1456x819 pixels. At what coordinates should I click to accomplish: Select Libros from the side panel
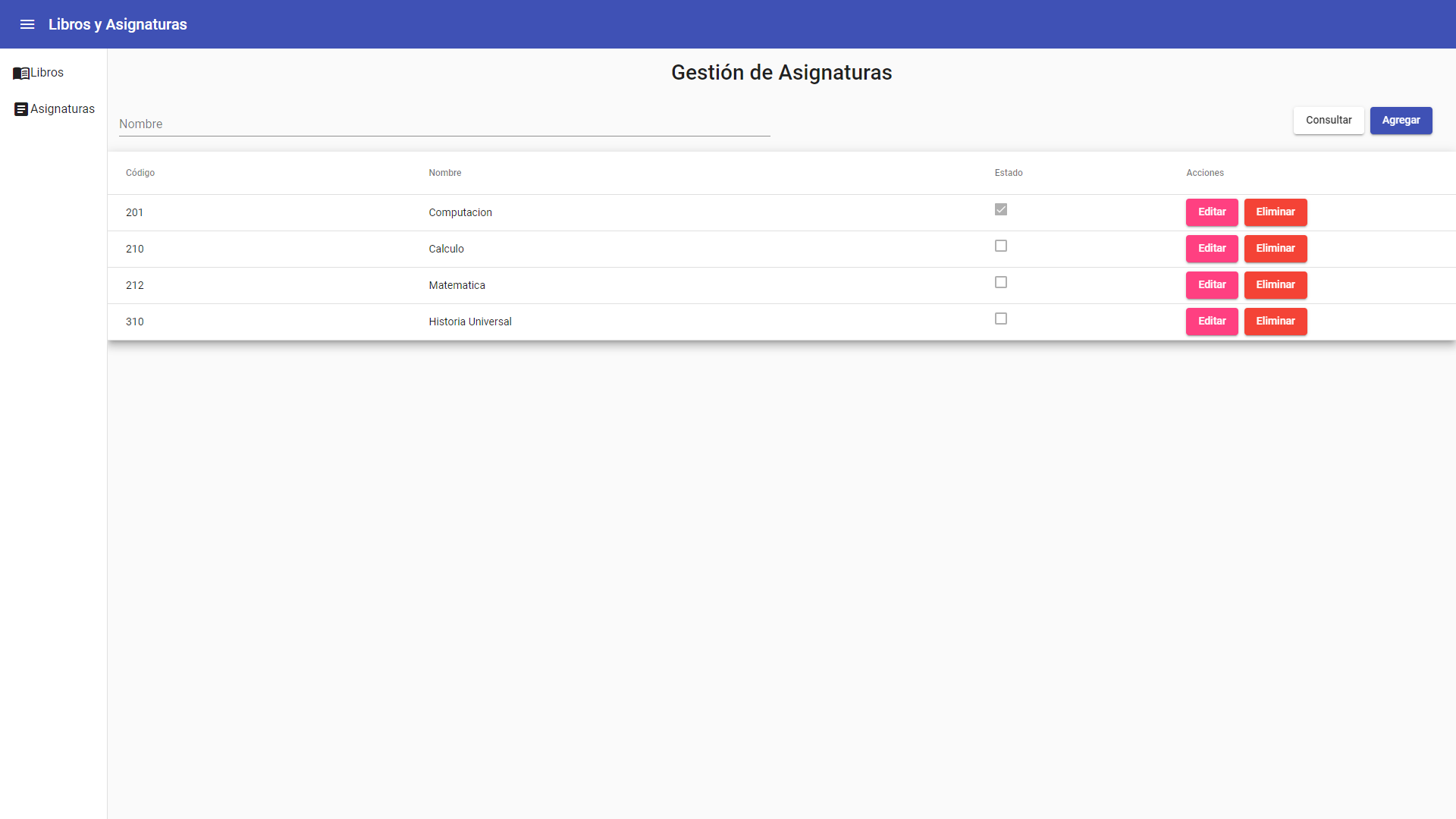pyautogui.click(x=47, y=72)
